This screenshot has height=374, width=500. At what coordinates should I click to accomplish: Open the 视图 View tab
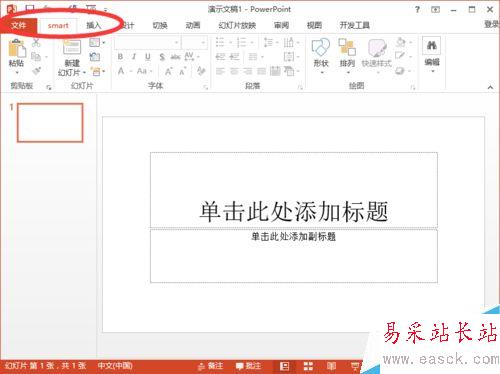(314, 25)
